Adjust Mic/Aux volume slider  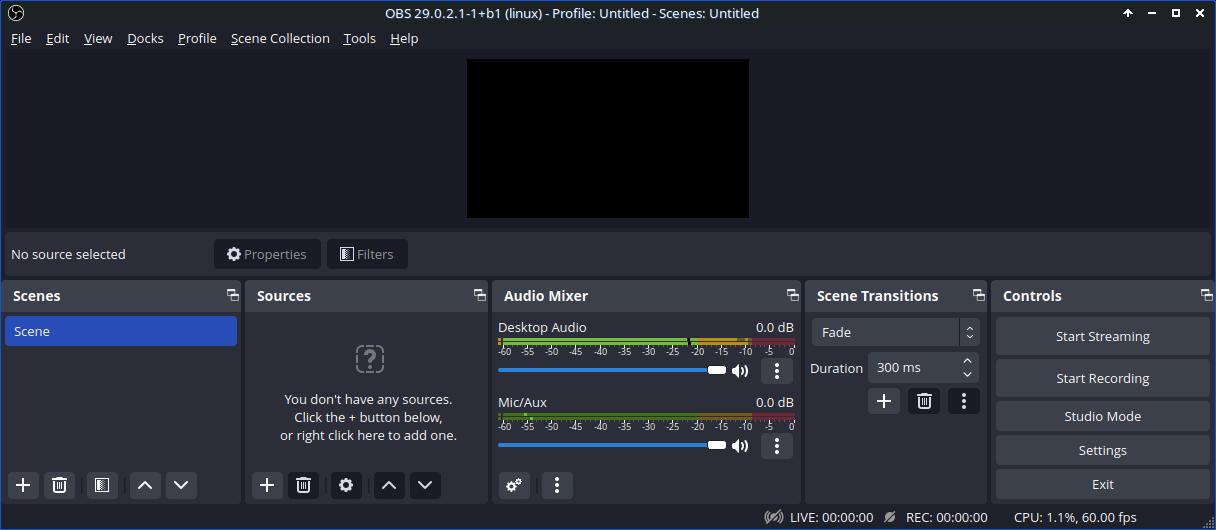pos(612,445)
